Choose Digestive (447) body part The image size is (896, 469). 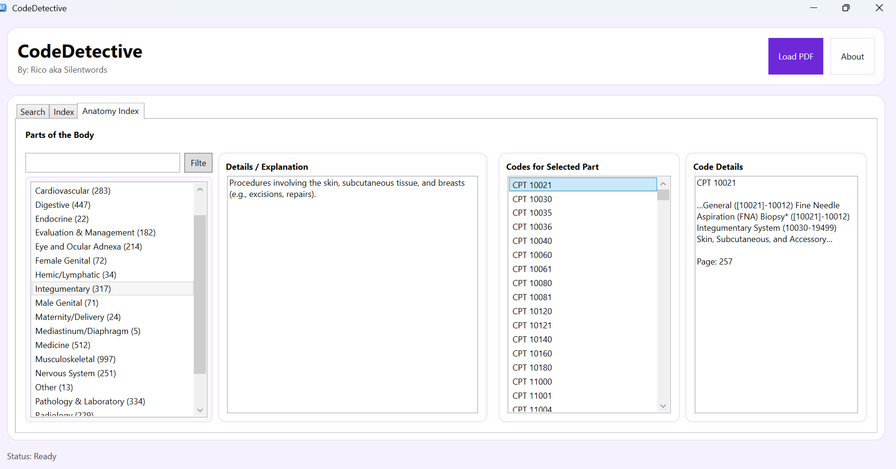point(62,204)
